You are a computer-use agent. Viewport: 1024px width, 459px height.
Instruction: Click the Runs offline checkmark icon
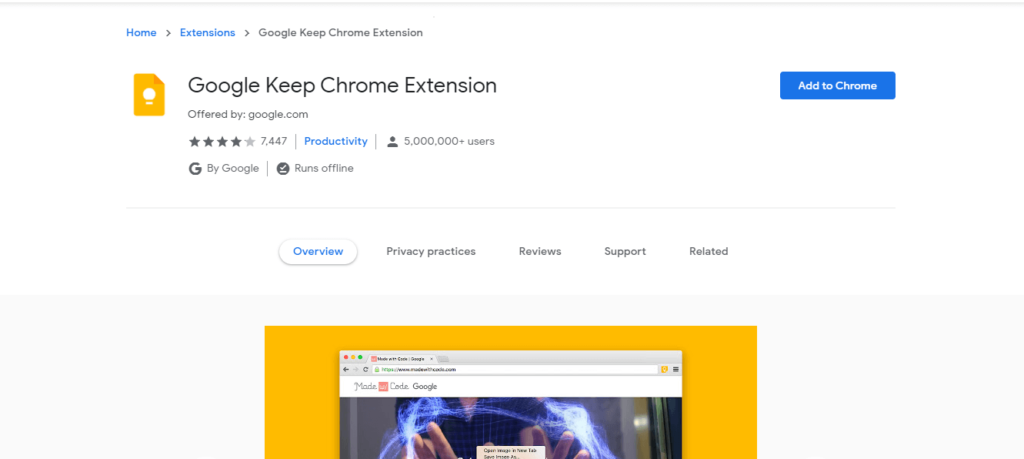coord(283,168)
